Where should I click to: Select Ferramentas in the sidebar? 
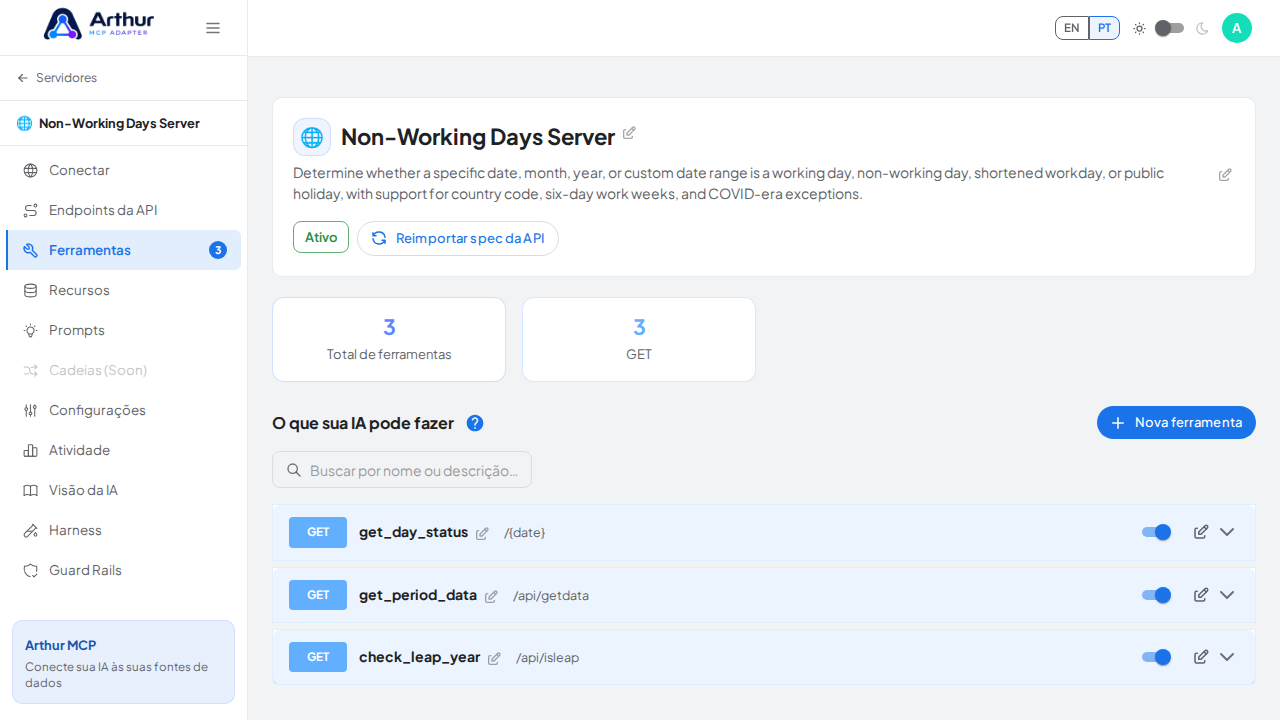[x=123, y=250]
